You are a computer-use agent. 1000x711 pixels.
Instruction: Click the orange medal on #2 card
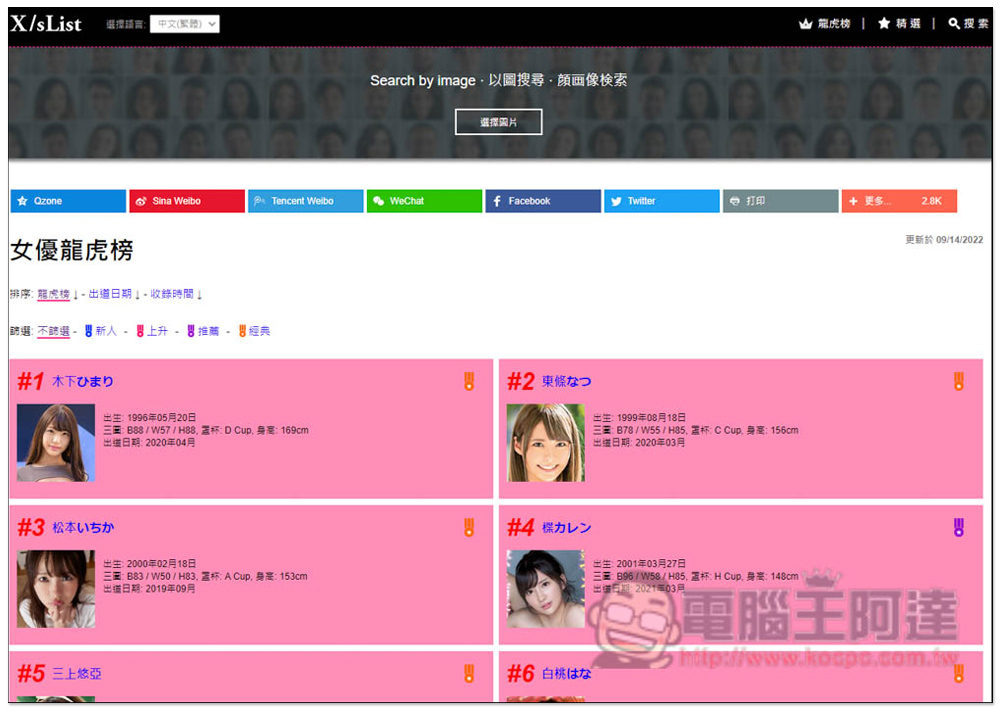pyautogui.click(x=959, y=381)
